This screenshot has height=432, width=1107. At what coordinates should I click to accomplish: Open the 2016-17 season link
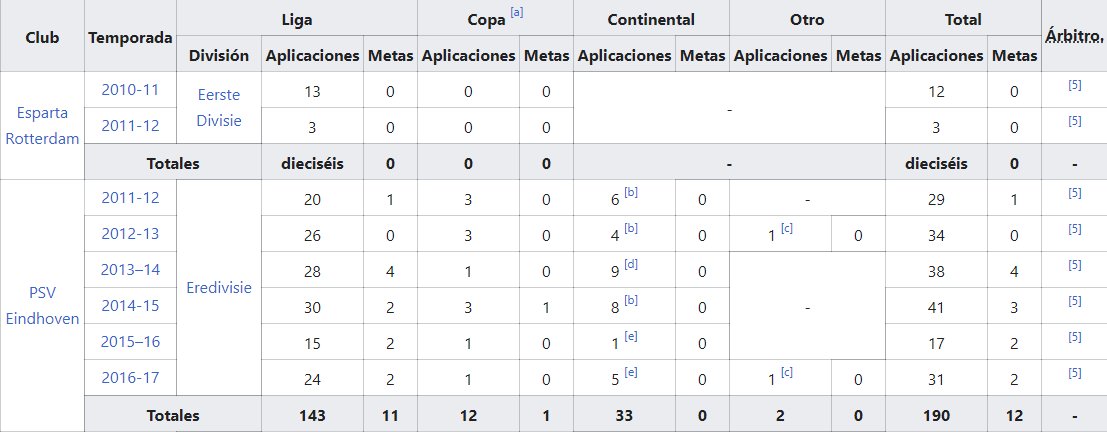pyautogui.click(x=130, y=378)
